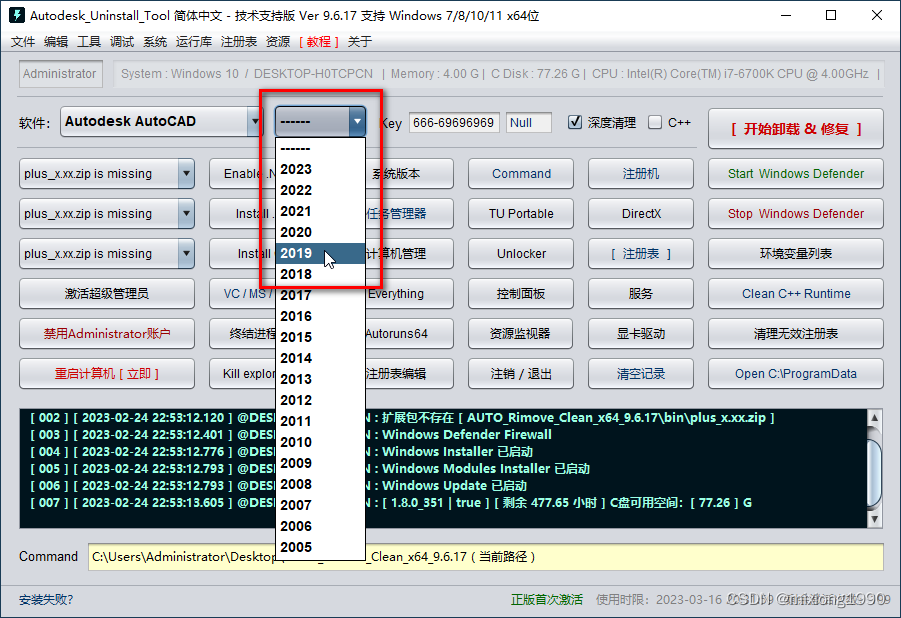Open the 注册表 menu
Image resolution: width=901 pixels, height=618 pixels.
[238, 41]
